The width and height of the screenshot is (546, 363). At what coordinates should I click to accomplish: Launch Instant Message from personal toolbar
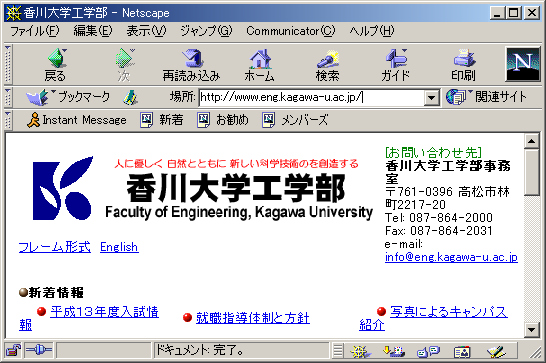coord(77,120)
